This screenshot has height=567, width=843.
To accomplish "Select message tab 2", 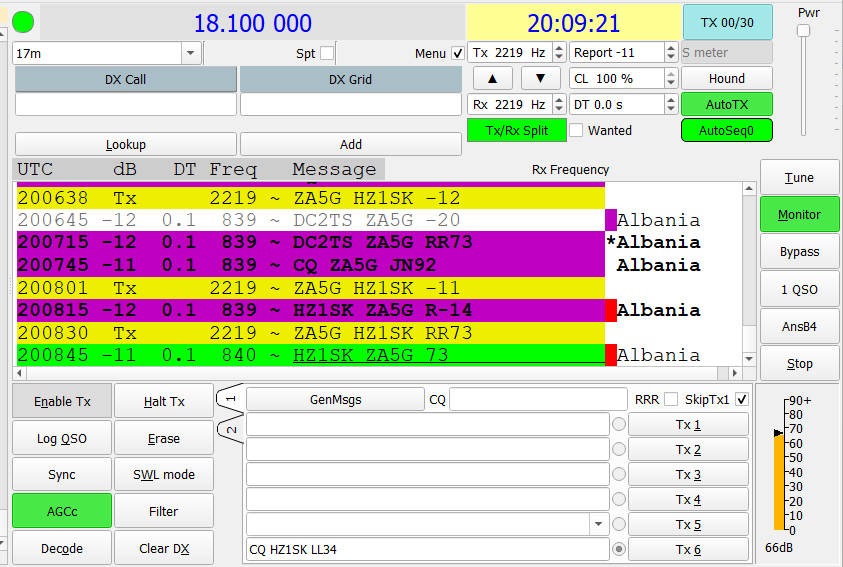I will coord(230,429).
